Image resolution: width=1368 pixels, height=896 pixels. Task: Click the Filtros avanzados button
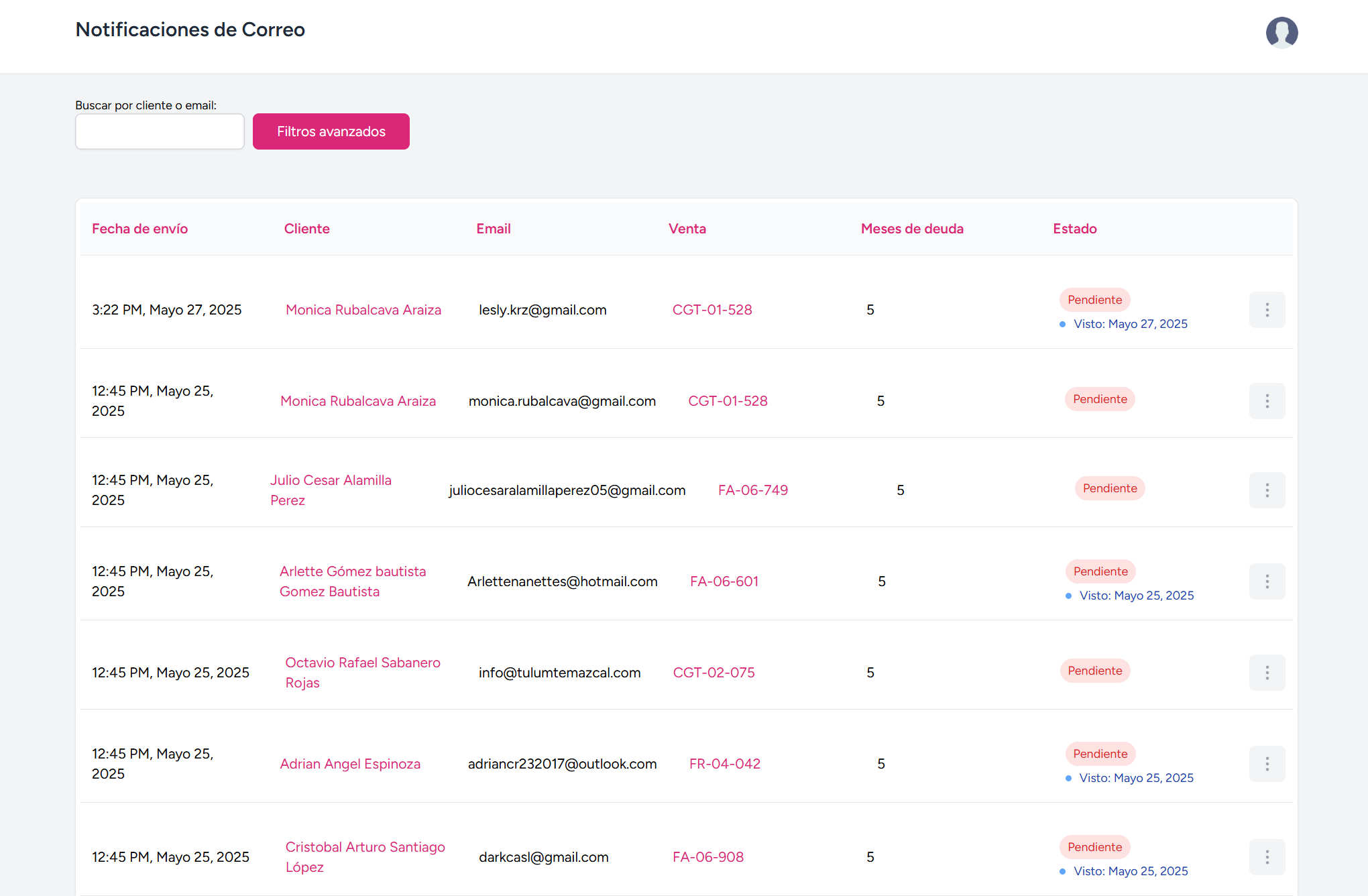coord(331,131)
